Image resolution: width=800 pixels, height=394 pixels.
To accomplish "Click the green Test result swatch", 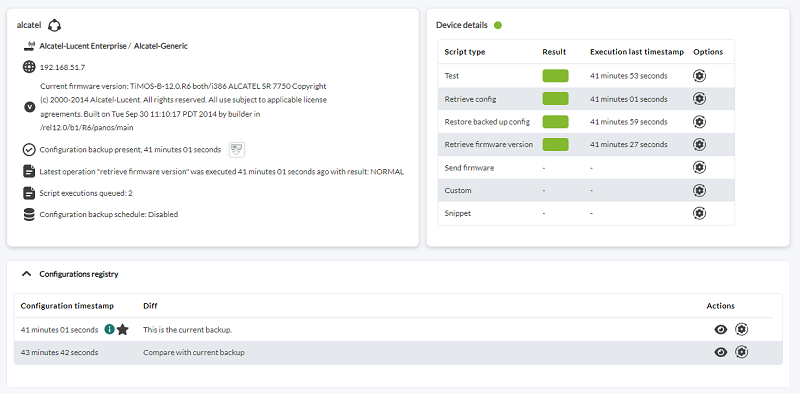I will [556, 76].
